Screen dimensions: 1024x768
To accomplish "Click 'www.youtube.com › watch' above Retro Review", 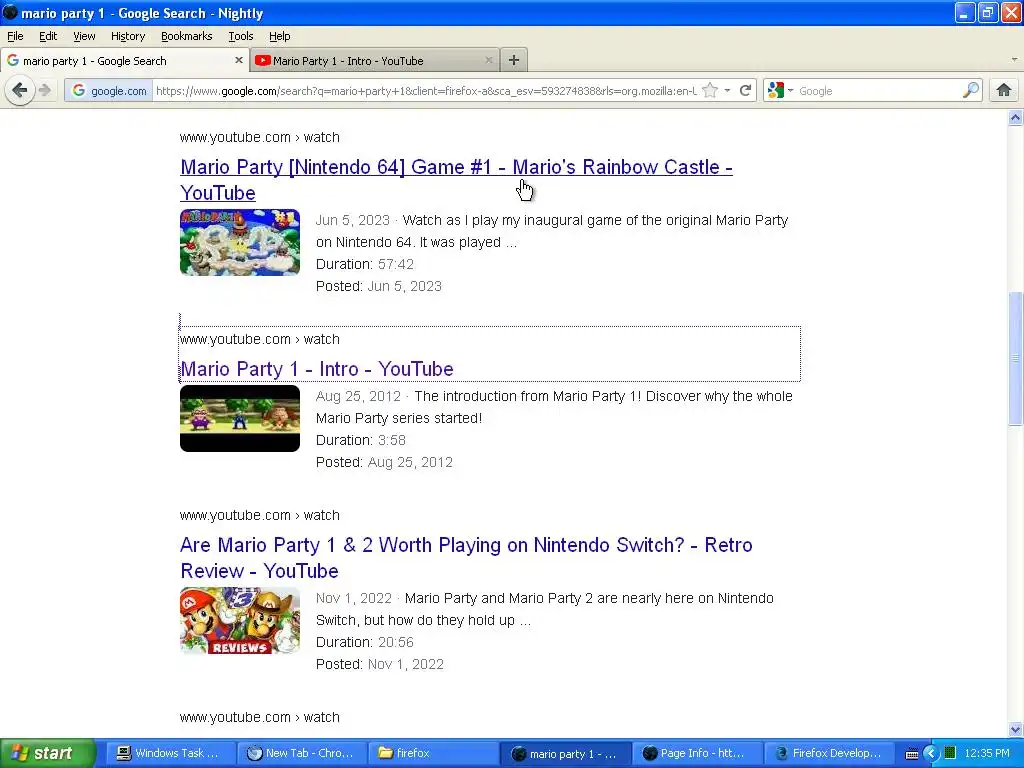I will (260, 515).
